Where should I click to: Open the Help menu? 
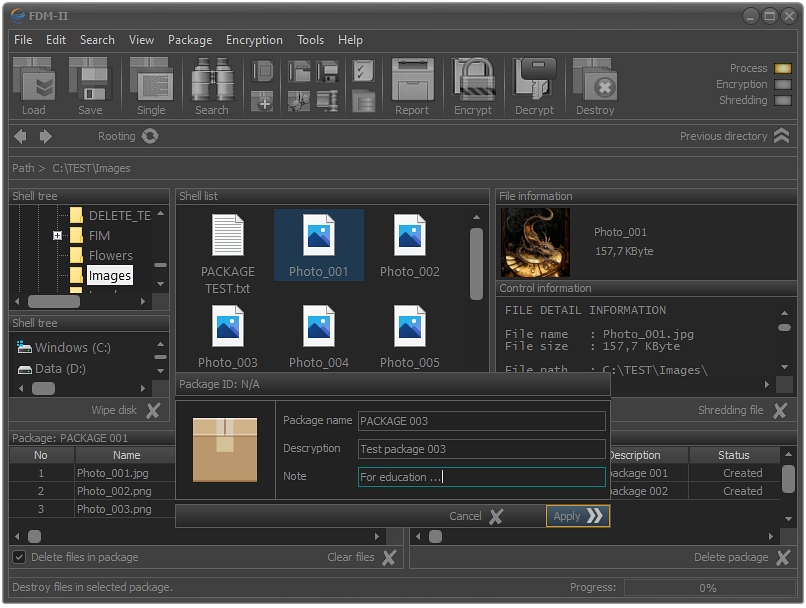point(351,40)
